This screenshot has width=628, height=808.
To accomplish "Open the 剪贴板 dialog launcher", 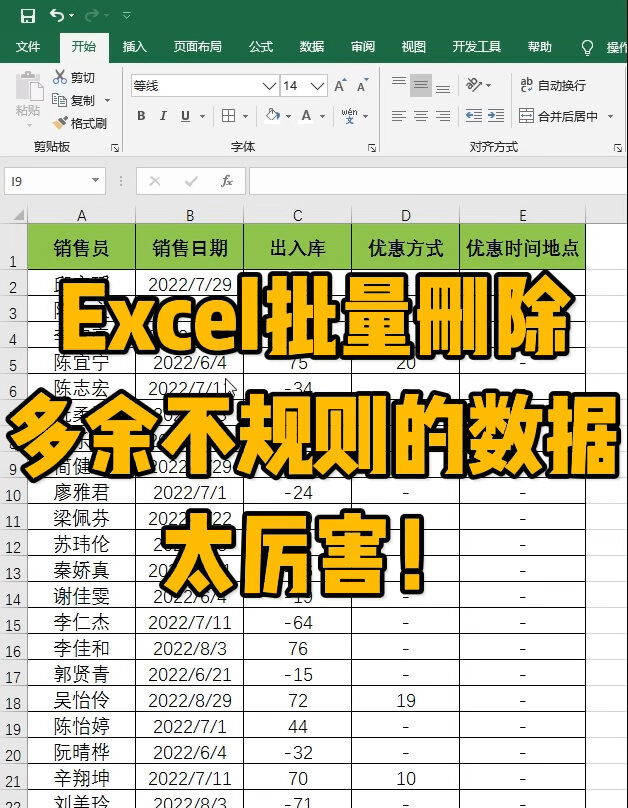I will (x=115, y=148).
